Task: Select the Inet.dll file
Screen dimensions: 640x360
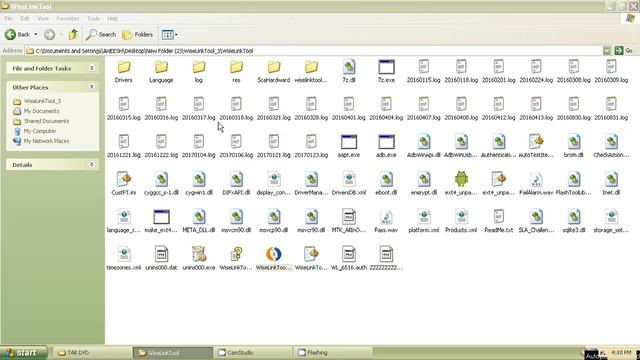Action: tap(611, 184)
